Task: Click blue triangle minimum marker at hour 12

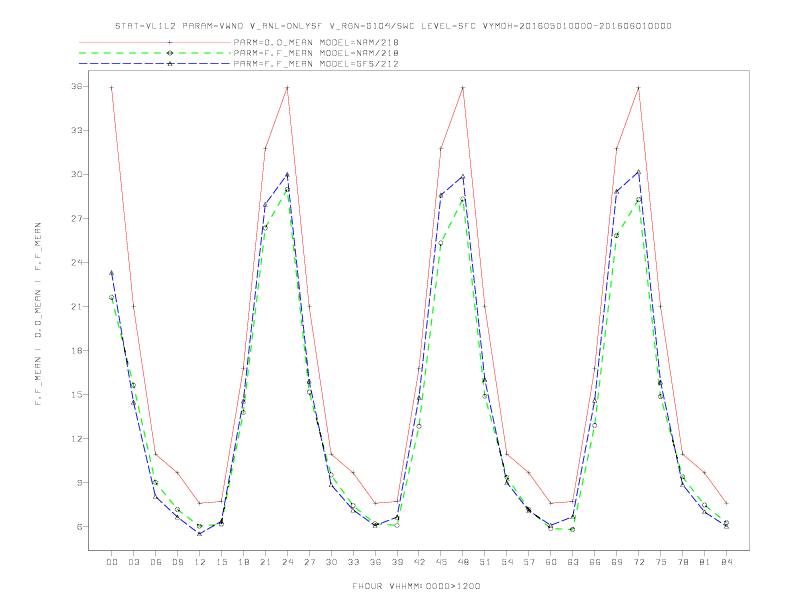Action: (x=200, y=534)
